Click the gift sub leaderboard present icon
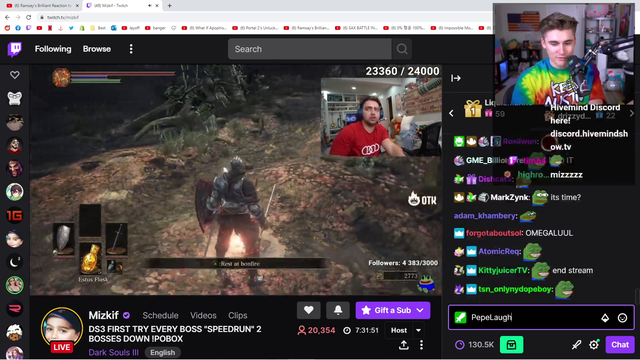This screenshot has height=360, width=640. coord(473,109)
